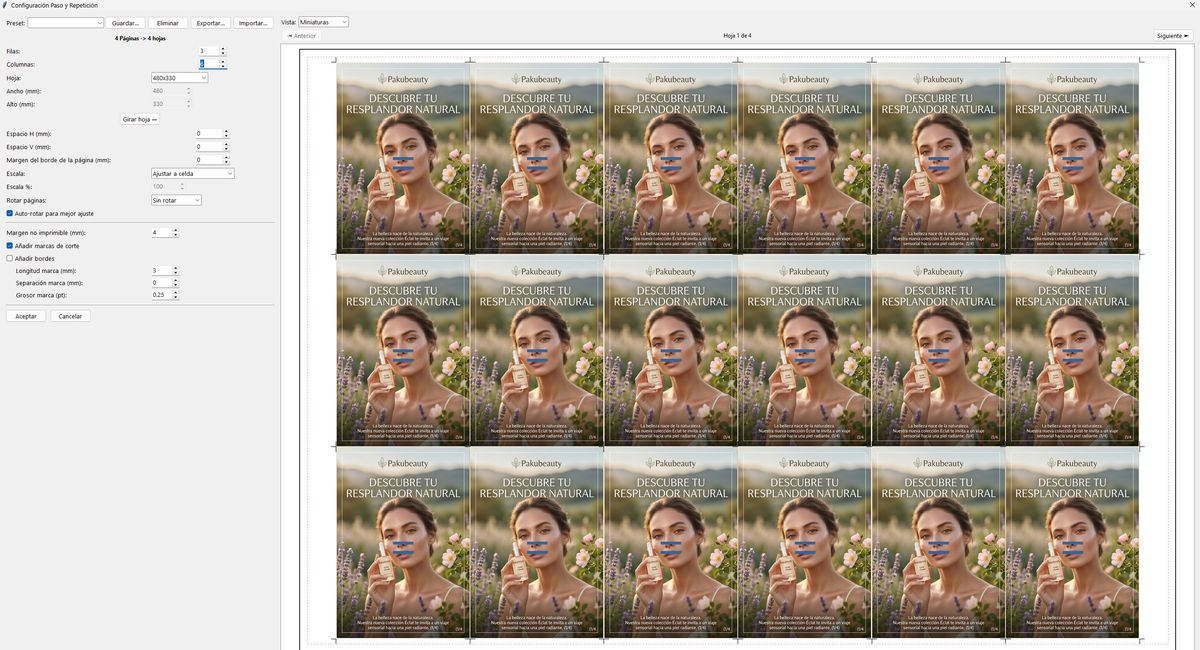Click the Anterior sheet button
This screenshot has width=1200, height=650.
tap(302, 35)
